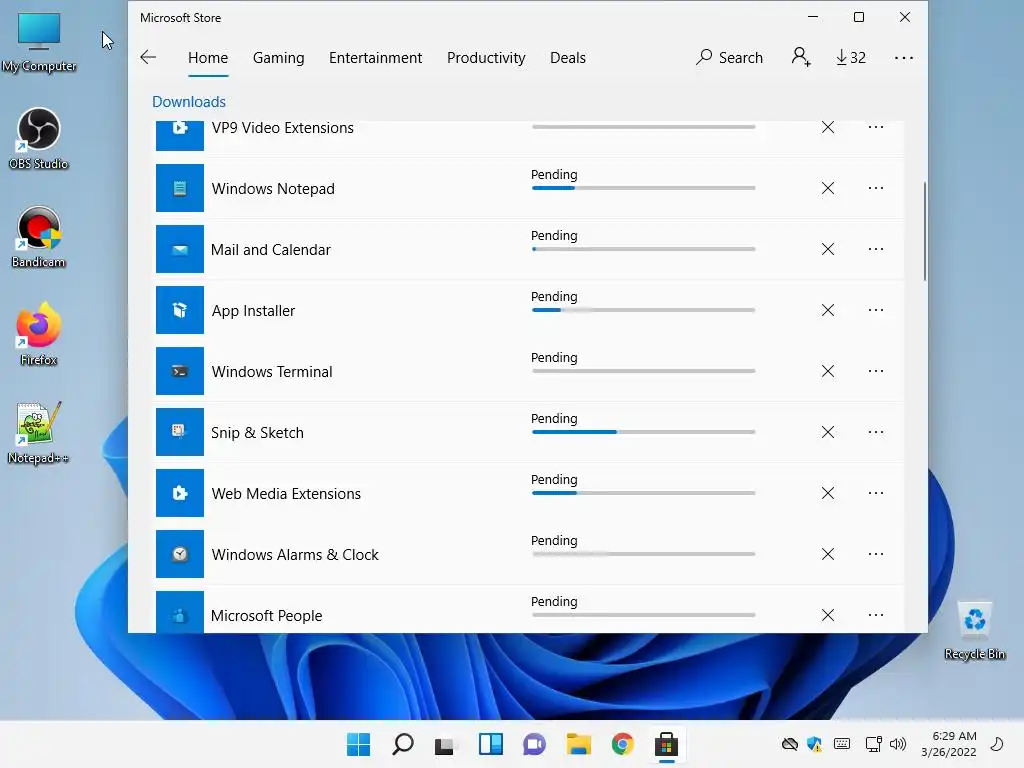Viewport: 1024px width, 768px height.
Task: Select the Windows Terminal app name
Action: click(x=272, y=372)
